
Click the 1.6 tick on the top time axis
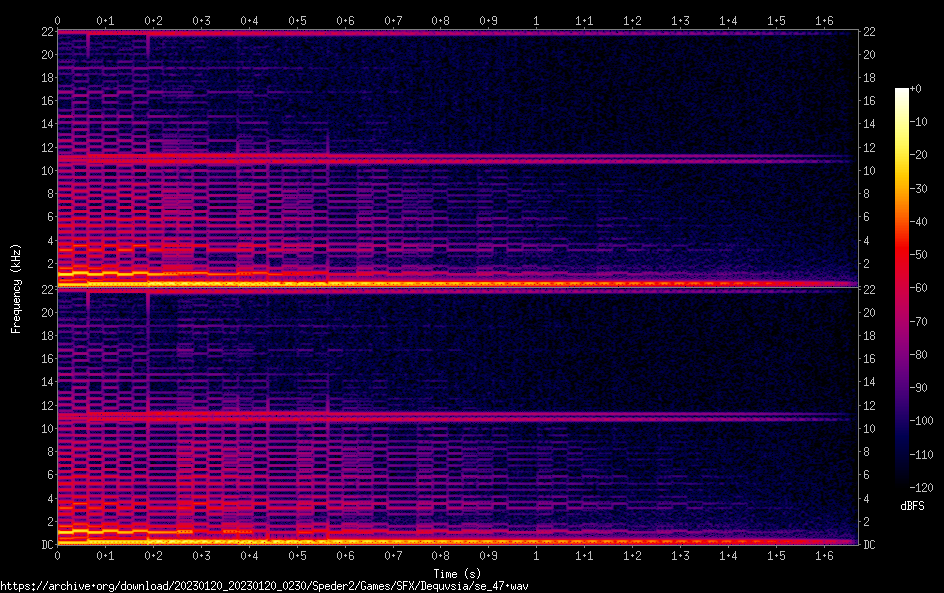pyautogui.click(x=824, y=20)
